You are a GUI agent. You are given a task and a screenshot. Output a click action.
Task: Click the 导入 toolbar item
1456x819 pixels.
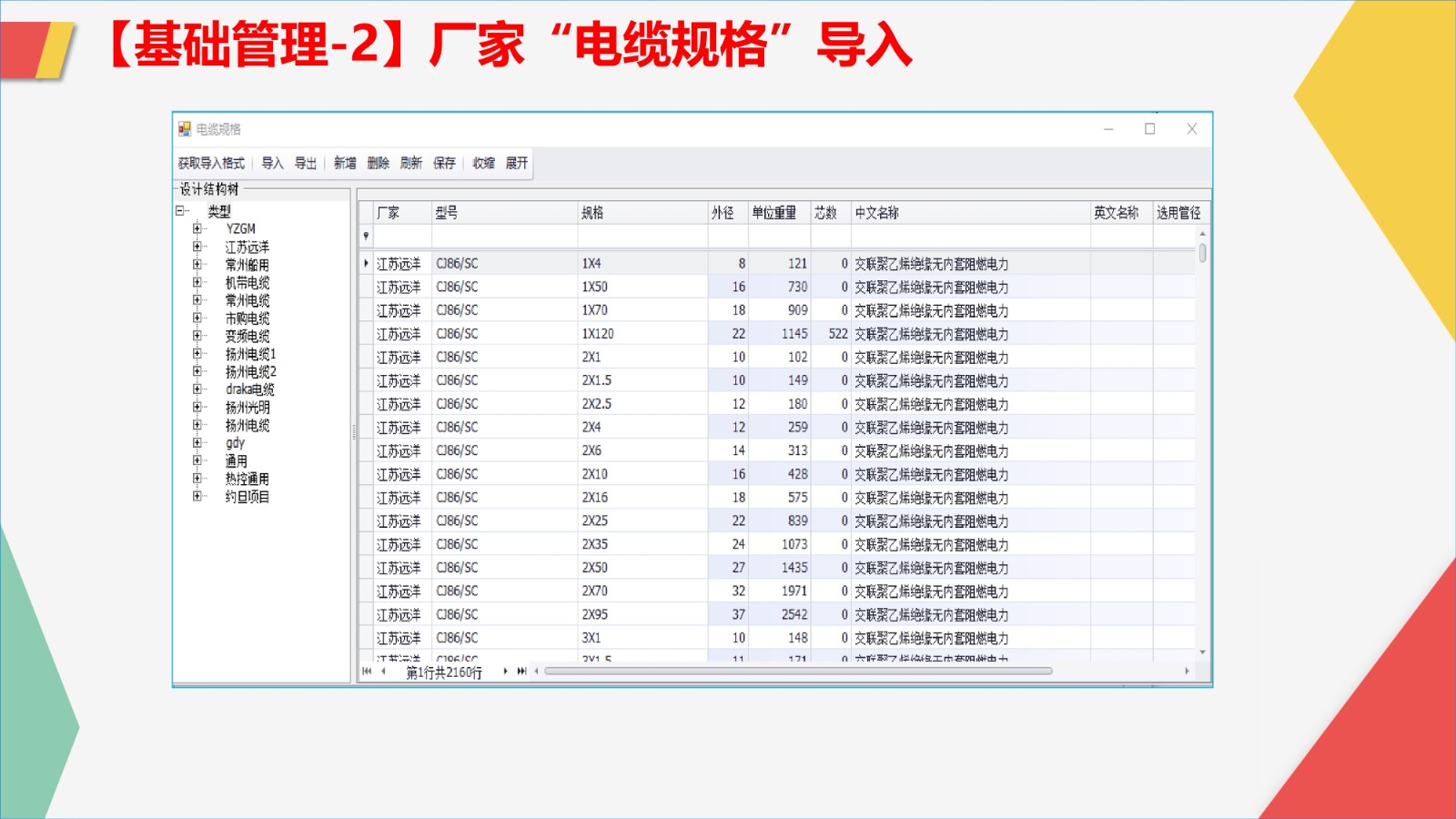coord(272,164)
